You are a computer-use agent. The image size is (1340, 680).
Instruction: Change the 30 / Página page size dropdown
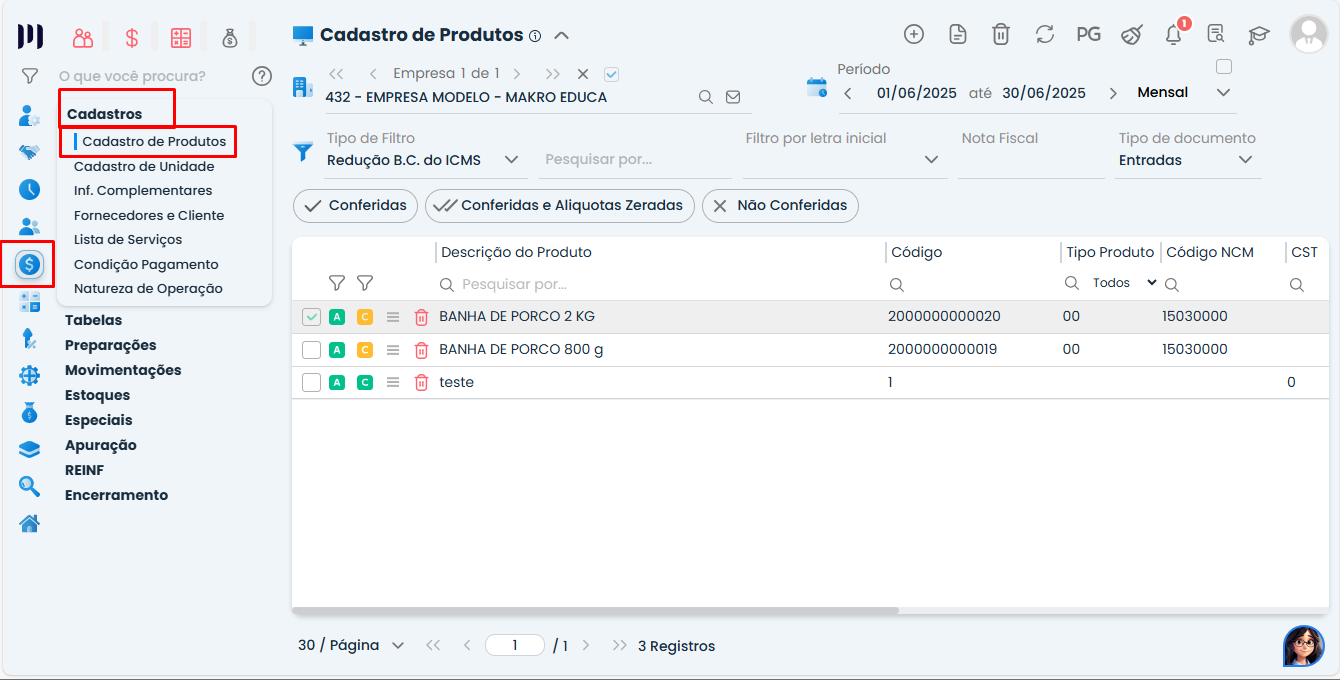(x=351, y=646)
